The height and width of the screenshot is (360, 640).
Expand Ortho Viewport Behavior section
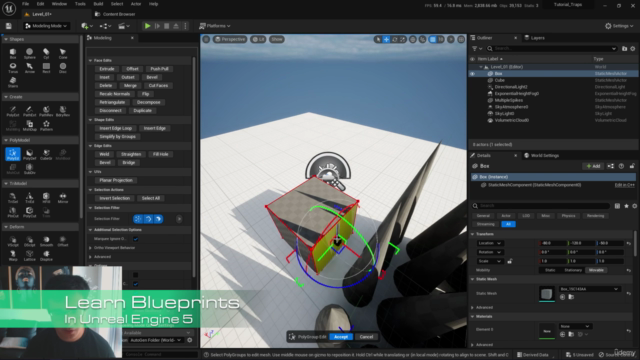[90, 248]
